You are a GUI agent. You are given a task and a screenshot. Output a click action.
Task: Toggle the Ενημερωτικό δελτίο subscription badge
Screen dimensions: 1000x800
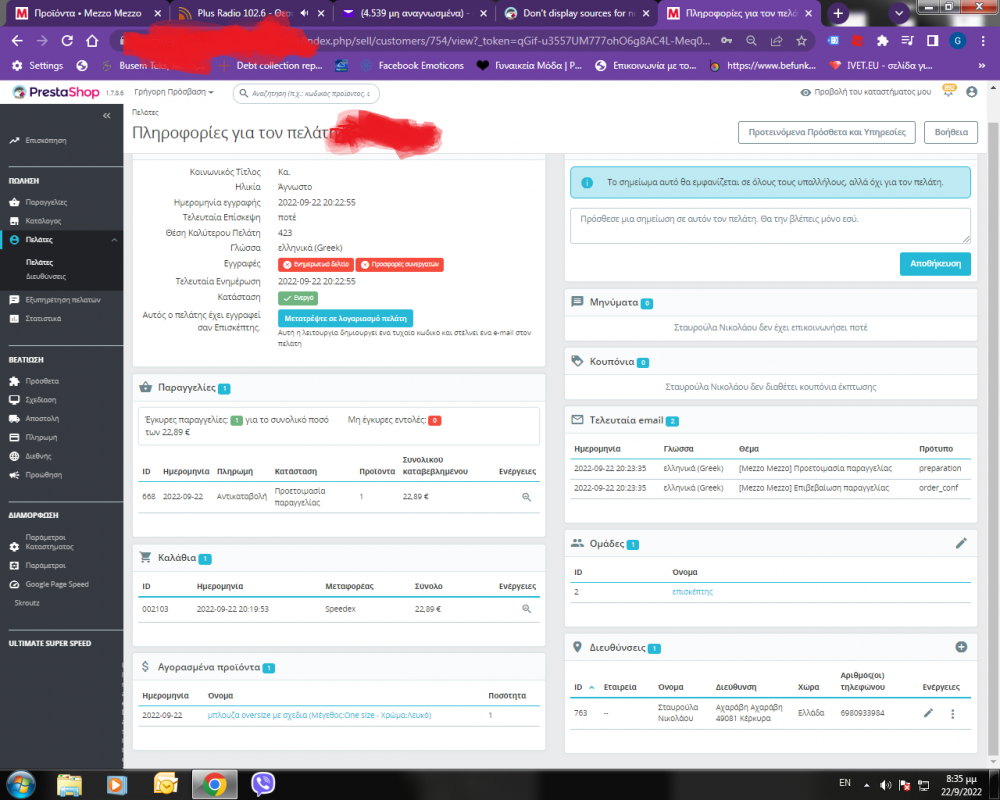pos(316,264)
